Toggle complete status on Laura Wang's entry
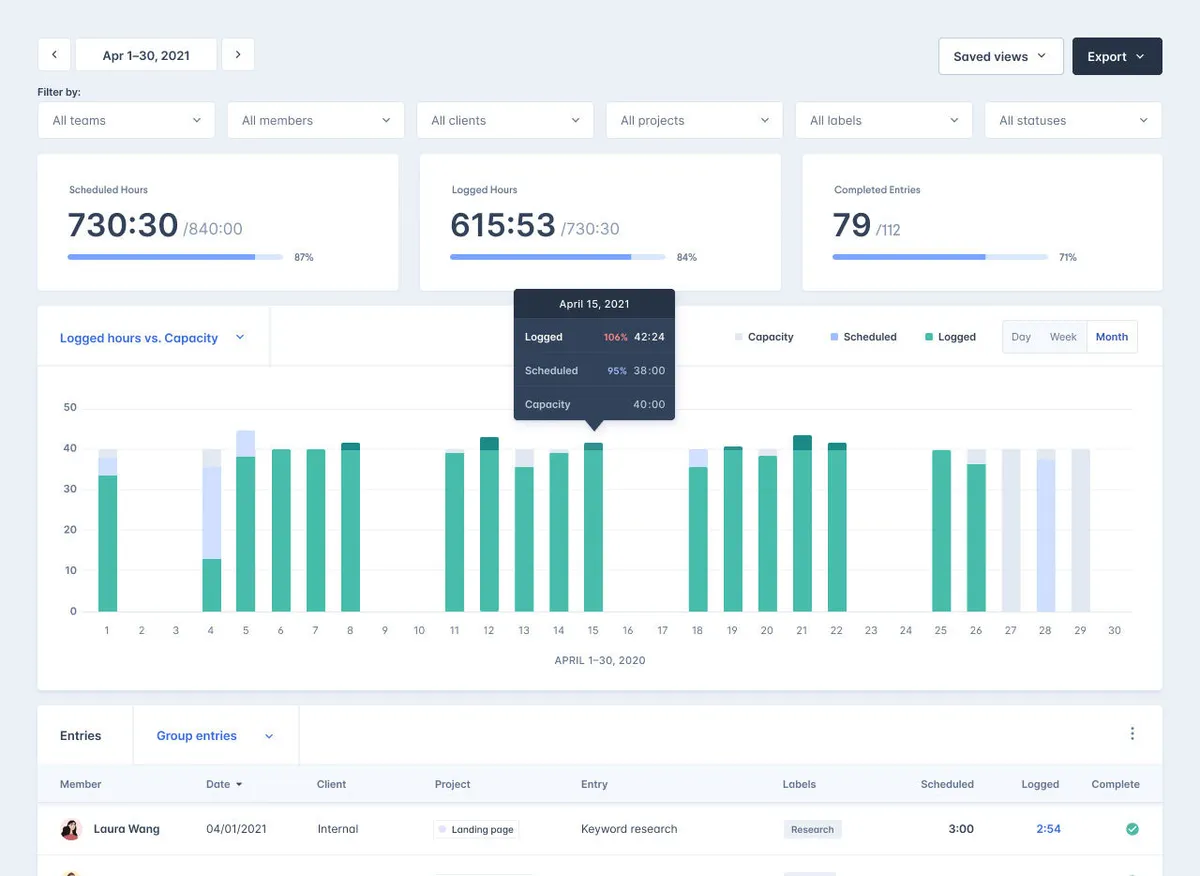Image resolution: width=1200 pixels, height=876 pixels. [1132, 829]
